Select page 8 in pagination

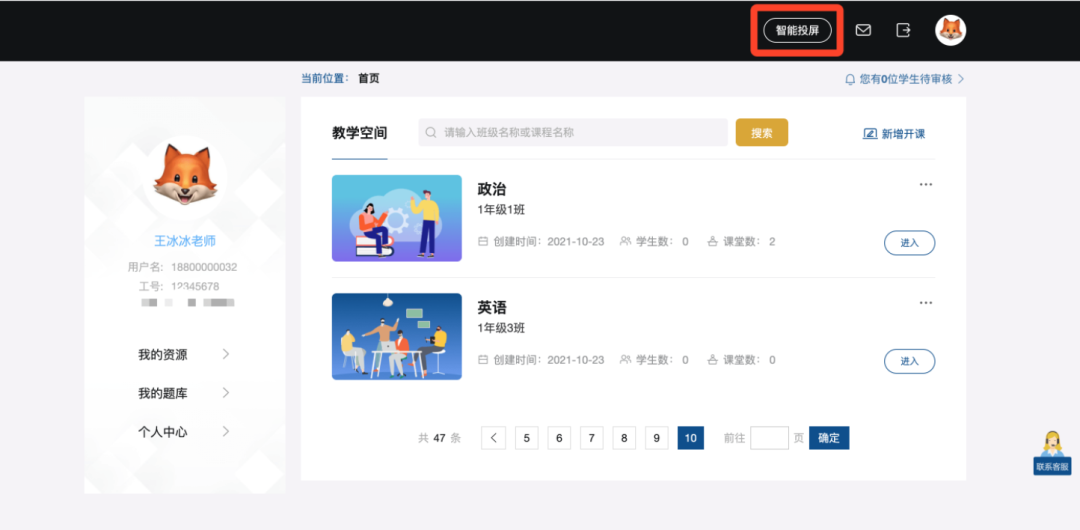(623, 438)
